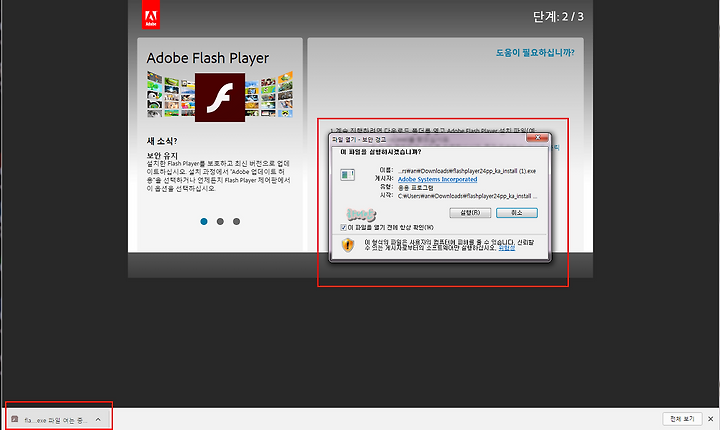This screenshot has height=430, width=720.
Task: Click the application file icon in security dialog
Action: point(348,175)
